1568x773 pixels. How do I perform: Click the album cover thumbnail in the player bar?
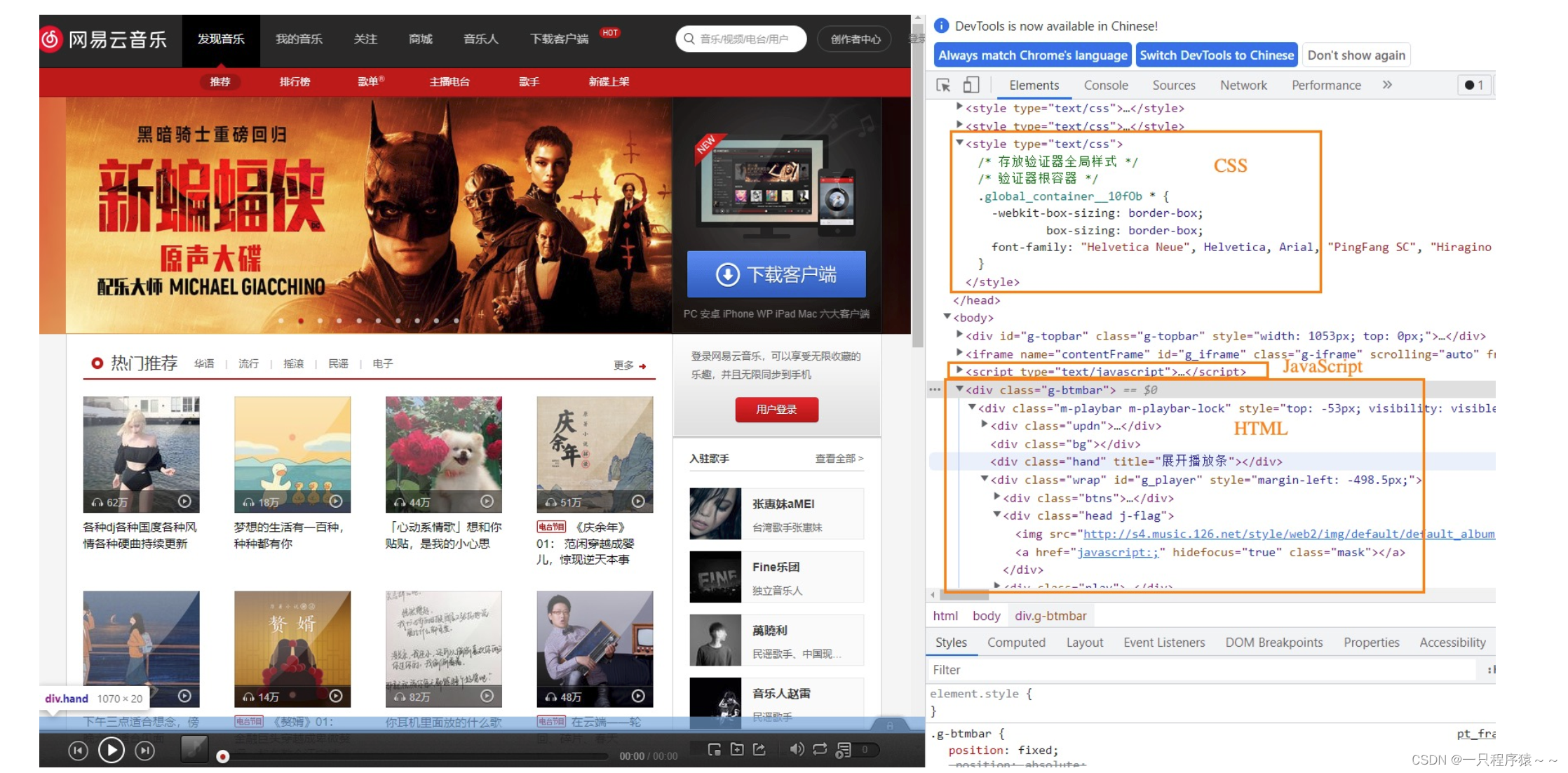point(194,749)
